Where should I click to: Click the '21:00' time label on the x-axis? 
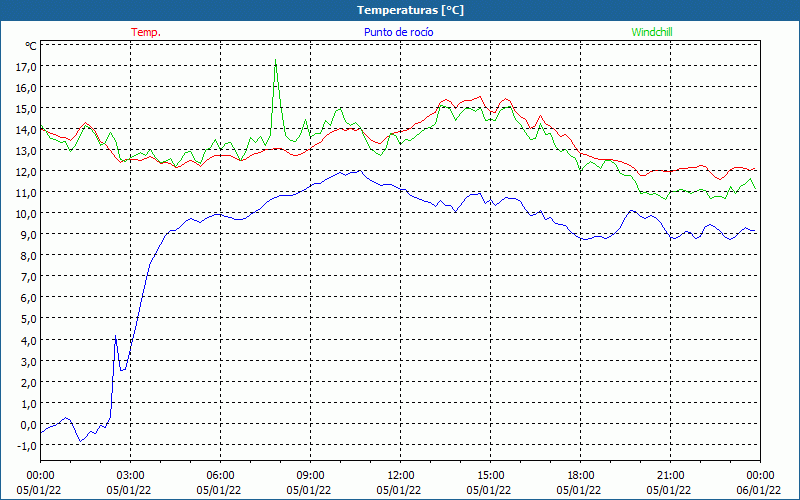tap(670, 476)
